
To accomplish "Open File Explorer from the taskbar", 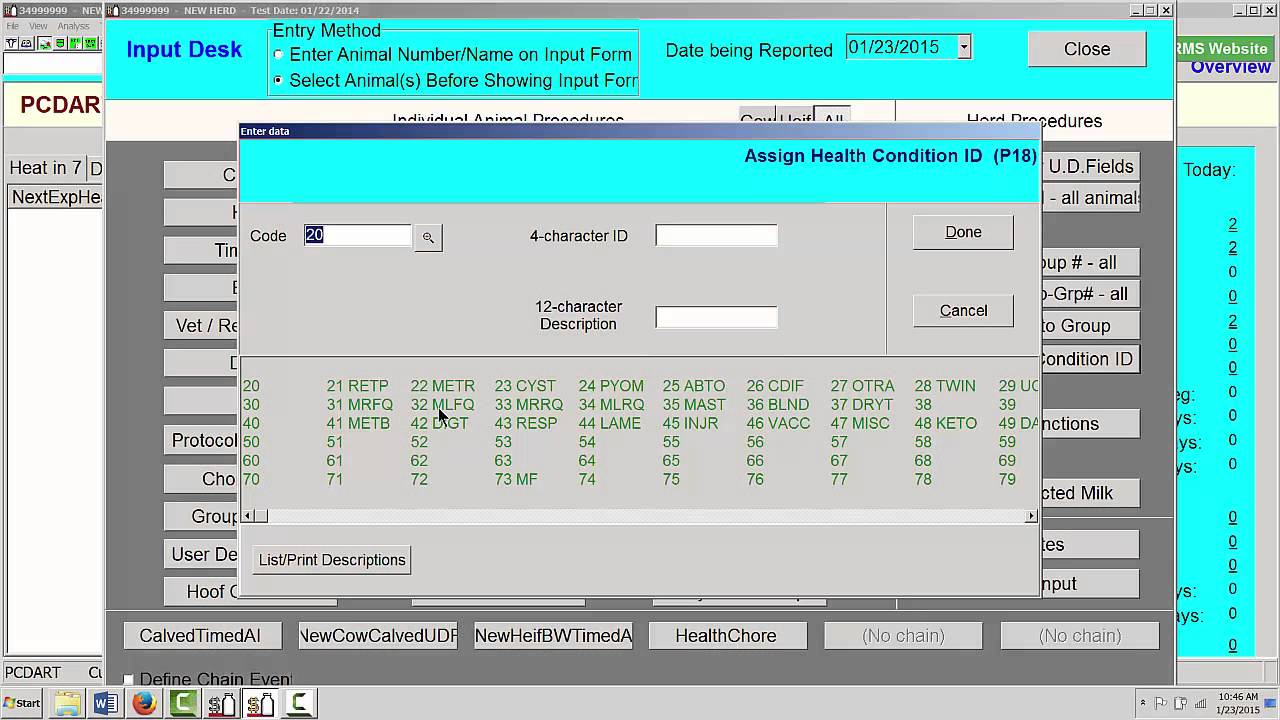I will click(67, 704).
